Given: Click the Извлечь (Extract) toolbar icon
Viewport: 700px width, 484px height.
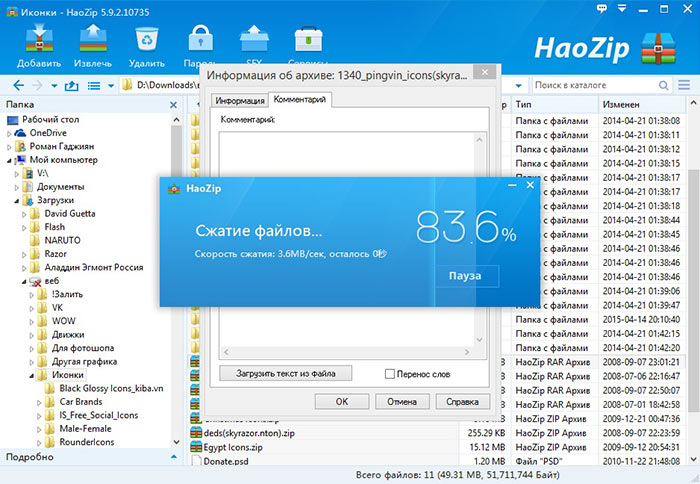Looking at the screenshot, I should point(92,36).
